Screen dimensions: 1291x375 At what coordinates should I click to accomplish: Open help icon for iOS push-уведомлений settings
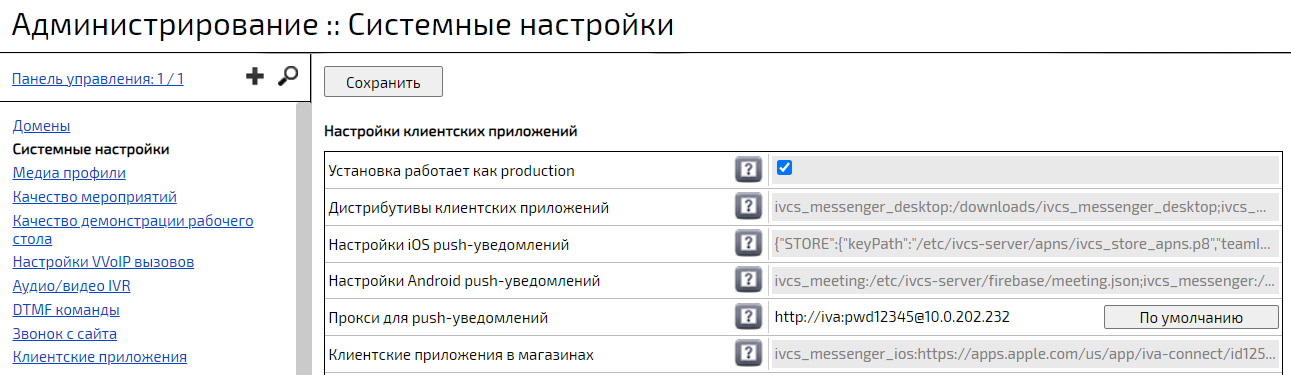click(x=749, y=244)
